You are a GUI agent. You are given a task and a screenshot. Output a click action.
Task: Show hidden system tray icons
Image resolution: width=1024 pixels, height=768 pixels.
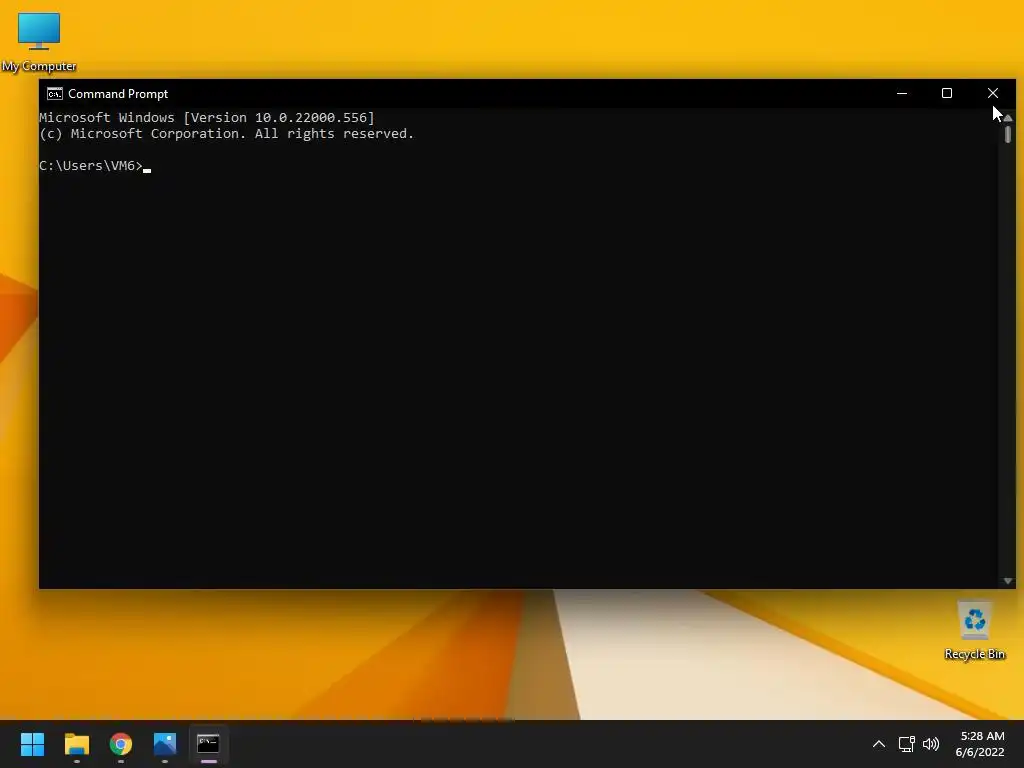tap(879, 744)
